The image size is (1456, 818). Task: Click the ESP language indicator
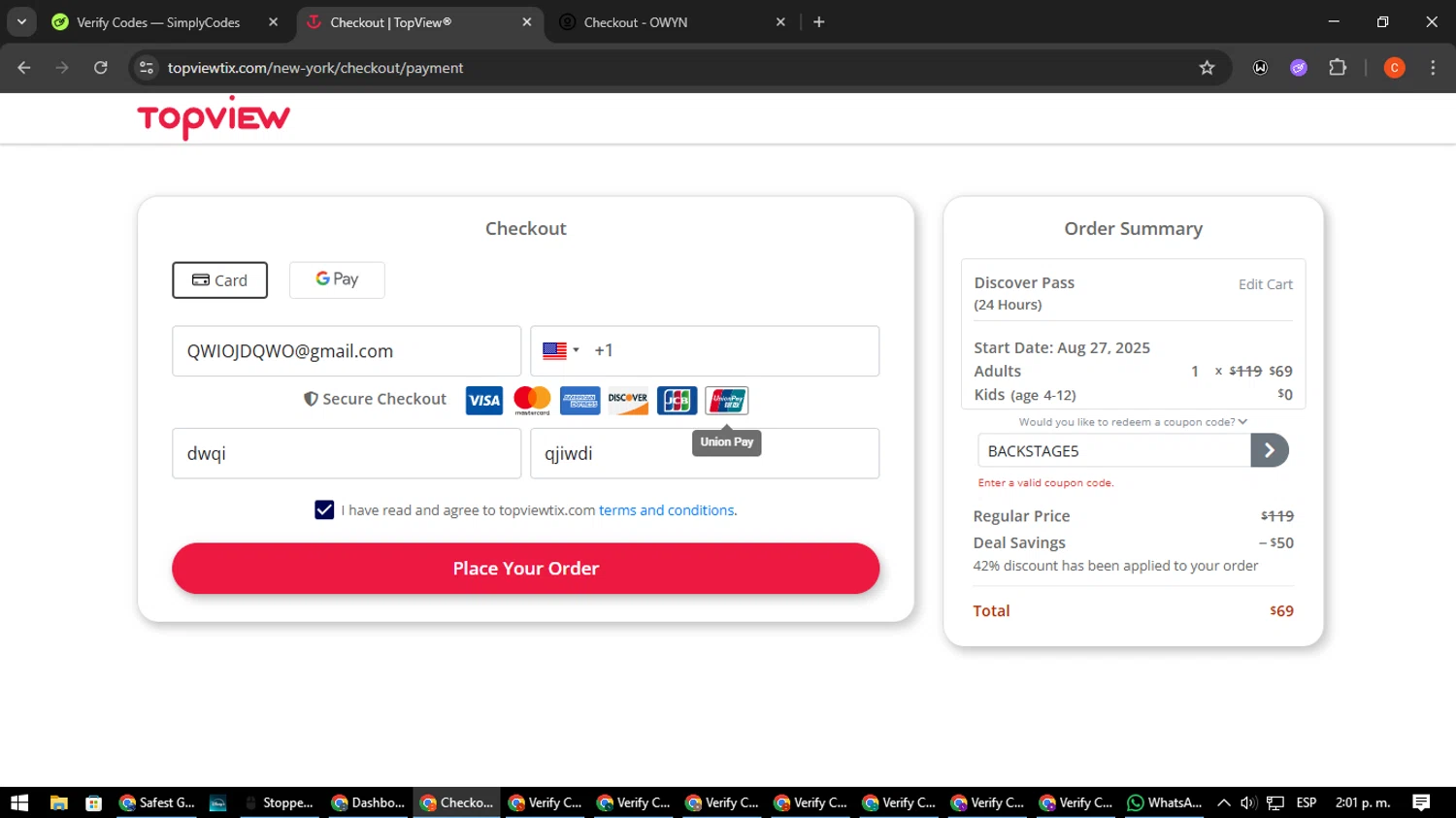coord(1307,802)
